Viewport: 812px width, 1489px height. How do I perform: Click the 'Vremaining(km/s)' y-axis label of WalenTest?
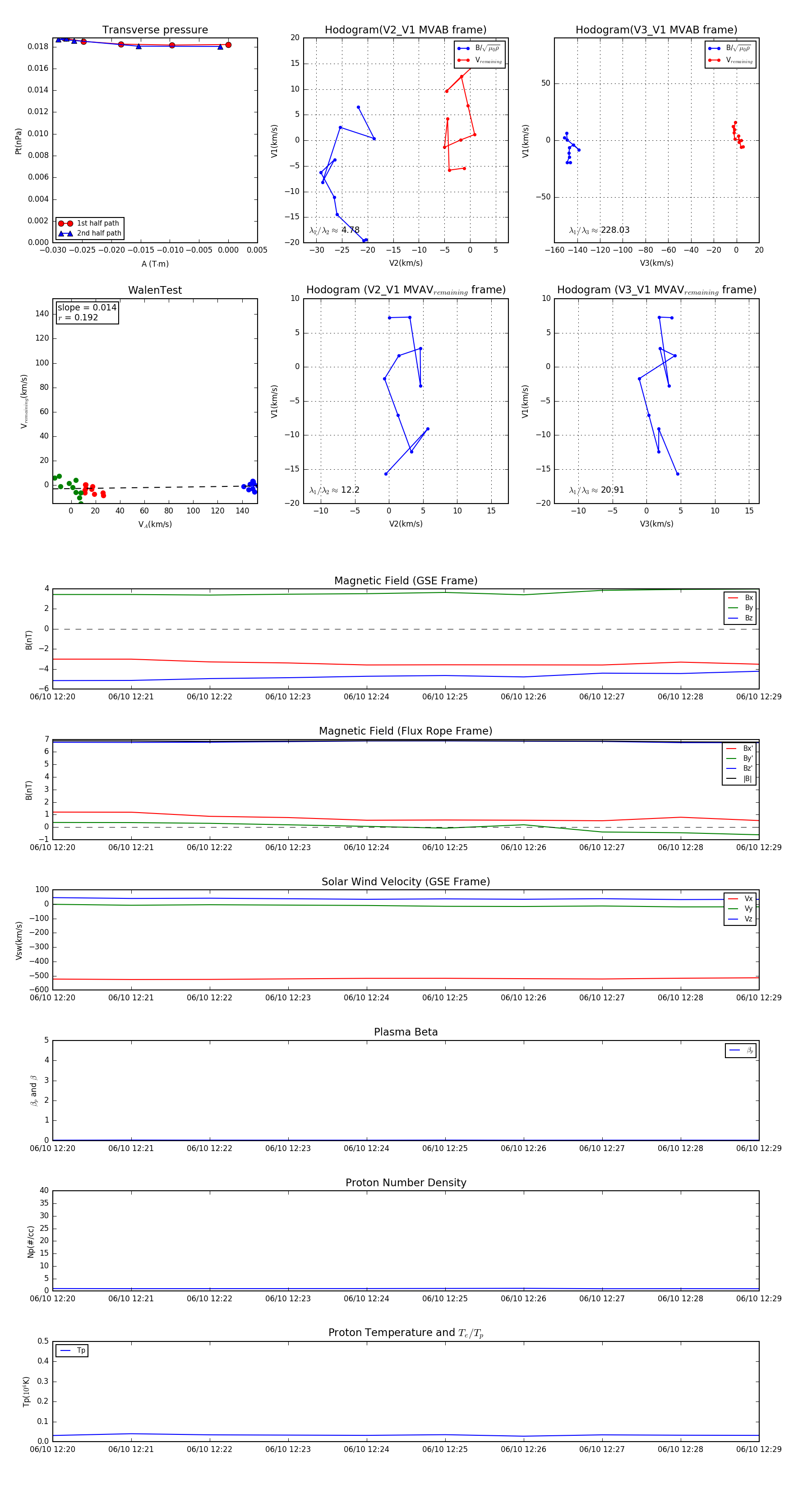(x=24, y=401)
